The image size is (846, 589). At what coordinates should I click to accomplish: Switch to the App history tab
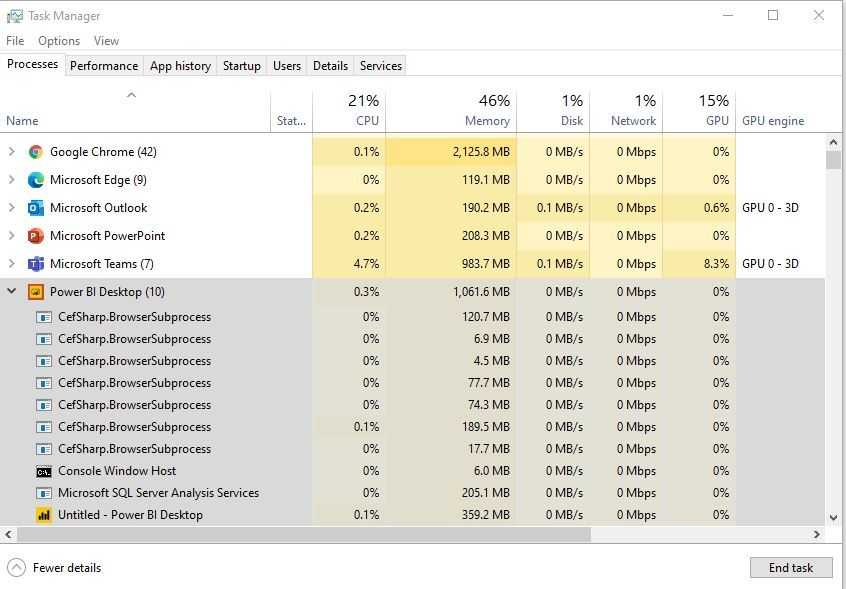180,66
